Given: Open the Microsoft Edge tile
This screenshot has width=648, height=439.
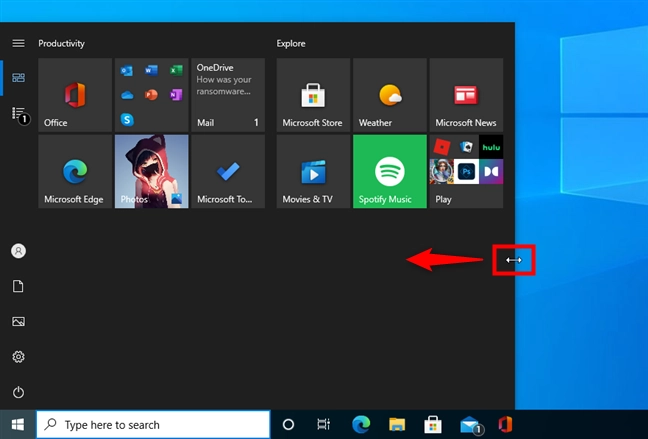Looking at the screenshot, I should [x=75, y=171].
